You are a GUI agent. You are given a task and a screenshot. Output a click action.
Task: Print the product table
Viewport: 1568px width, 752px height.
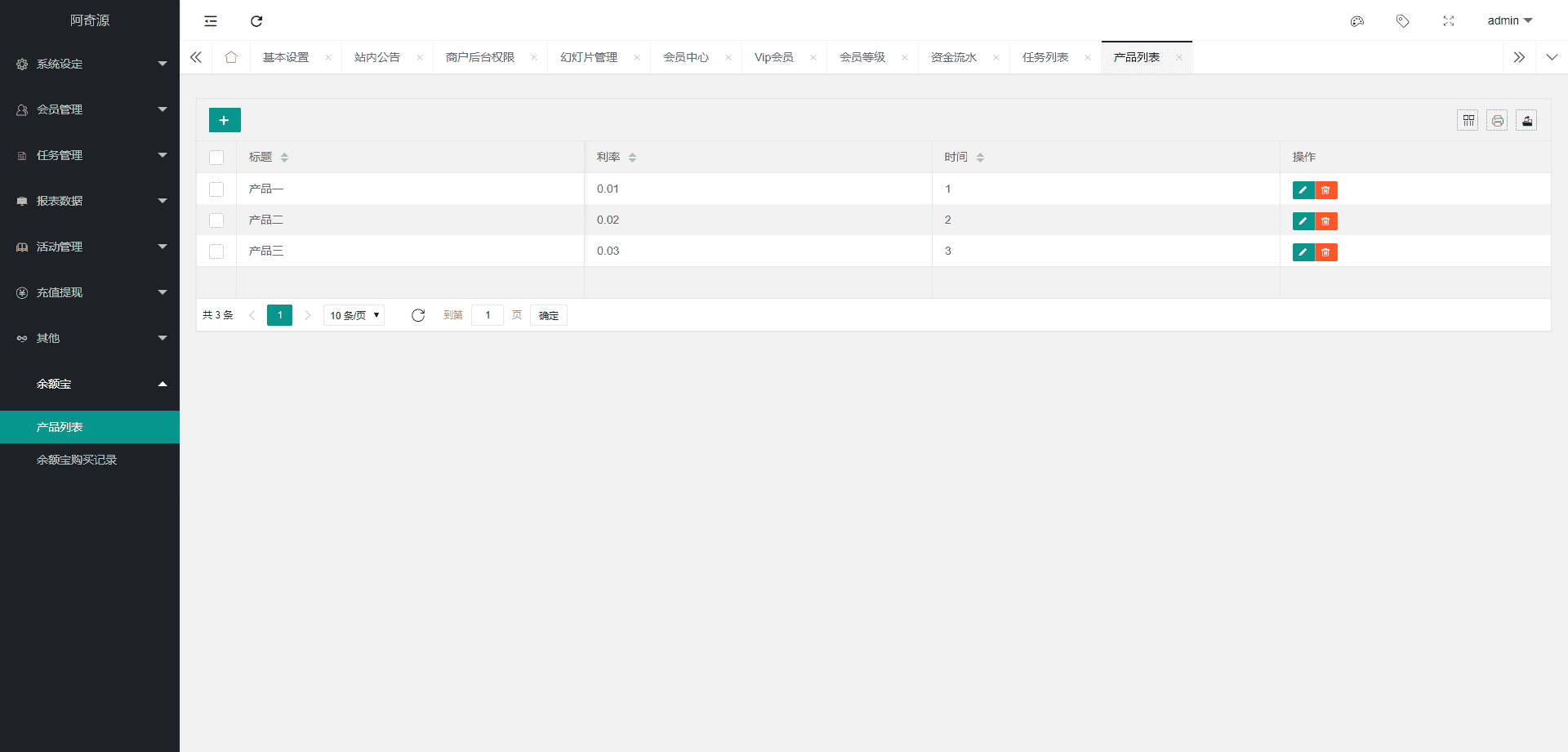click(1497, 121)
